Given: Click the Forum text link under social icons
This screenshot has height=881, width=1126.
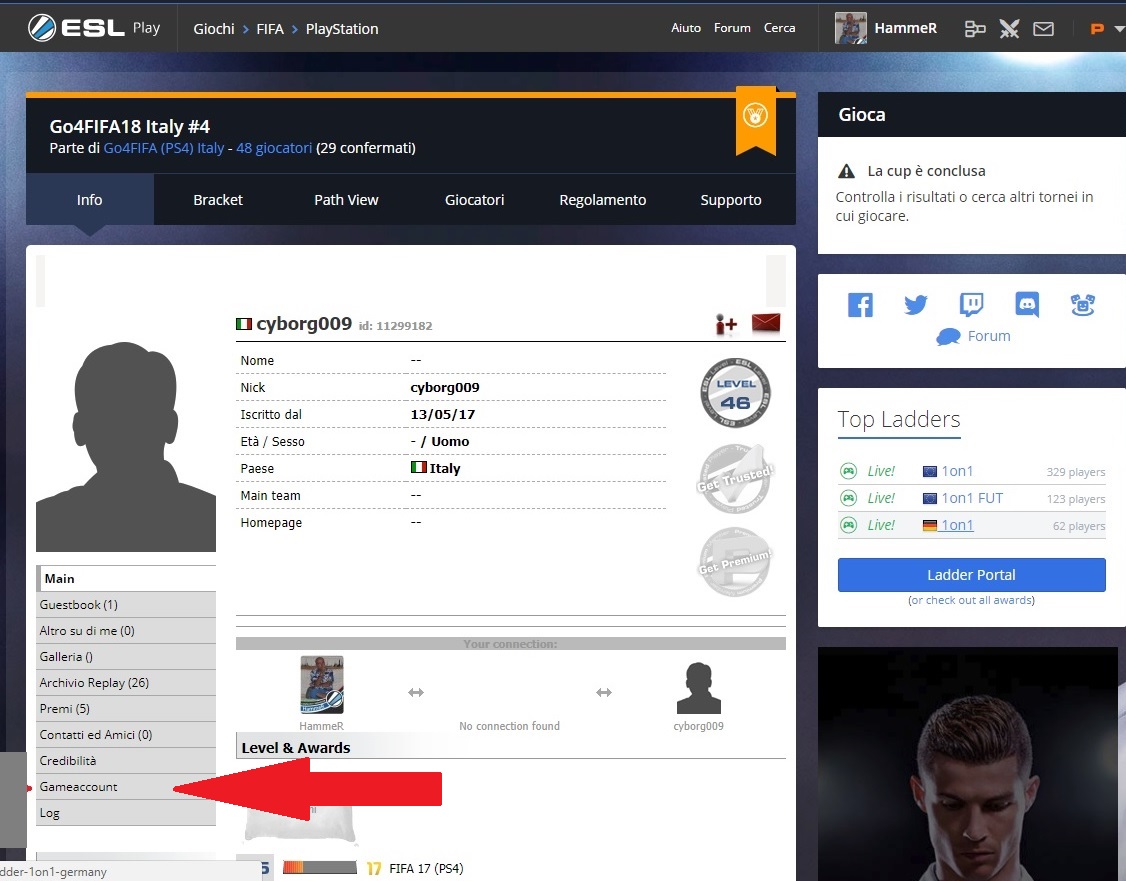Looking at the screenshot, I should (x=989, y=336).
